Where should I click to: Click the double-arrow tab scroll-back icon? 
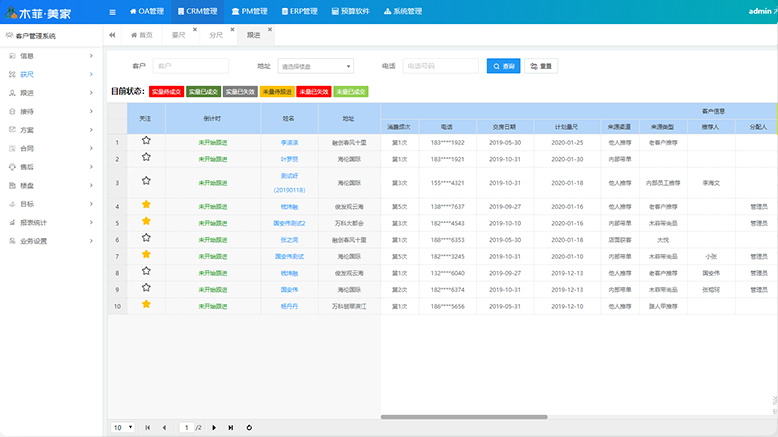pyautogui.click(x=112, y=35)
